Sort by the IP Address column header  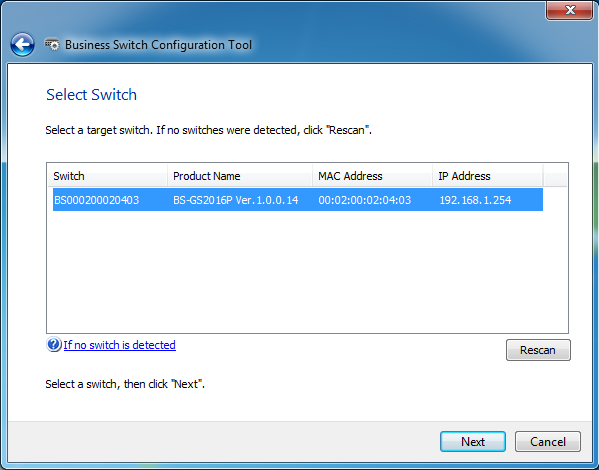click(487, 176)
